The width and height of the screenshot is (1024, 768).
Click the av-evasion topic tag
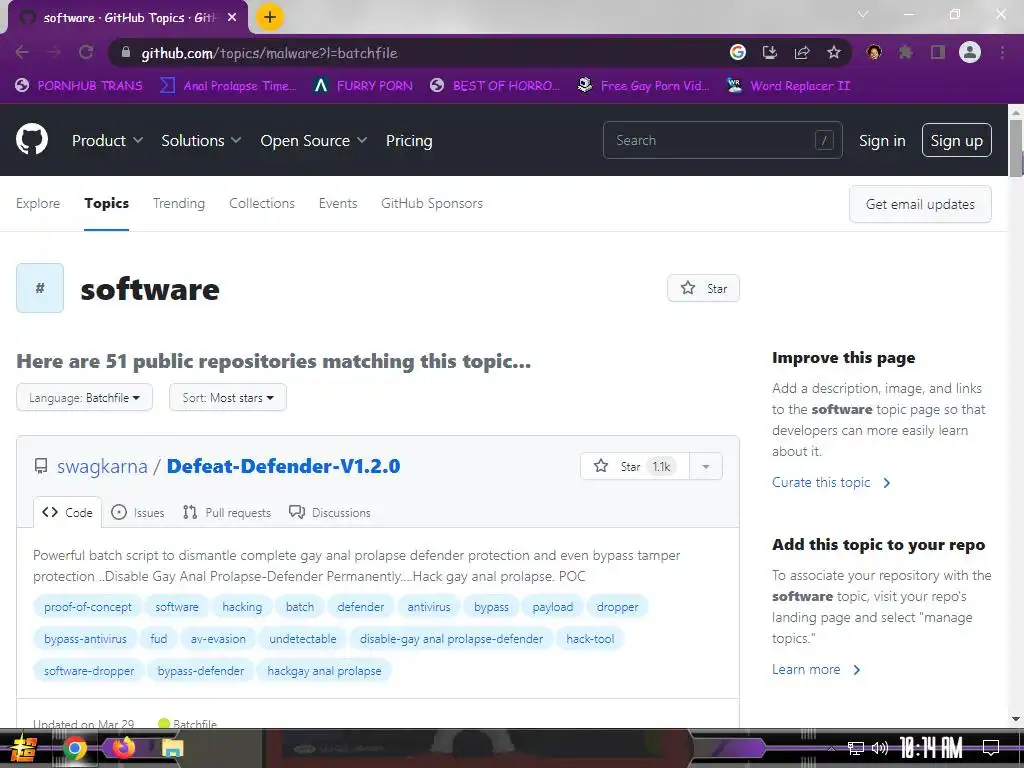pyautogui.click(x=218, y=639)
